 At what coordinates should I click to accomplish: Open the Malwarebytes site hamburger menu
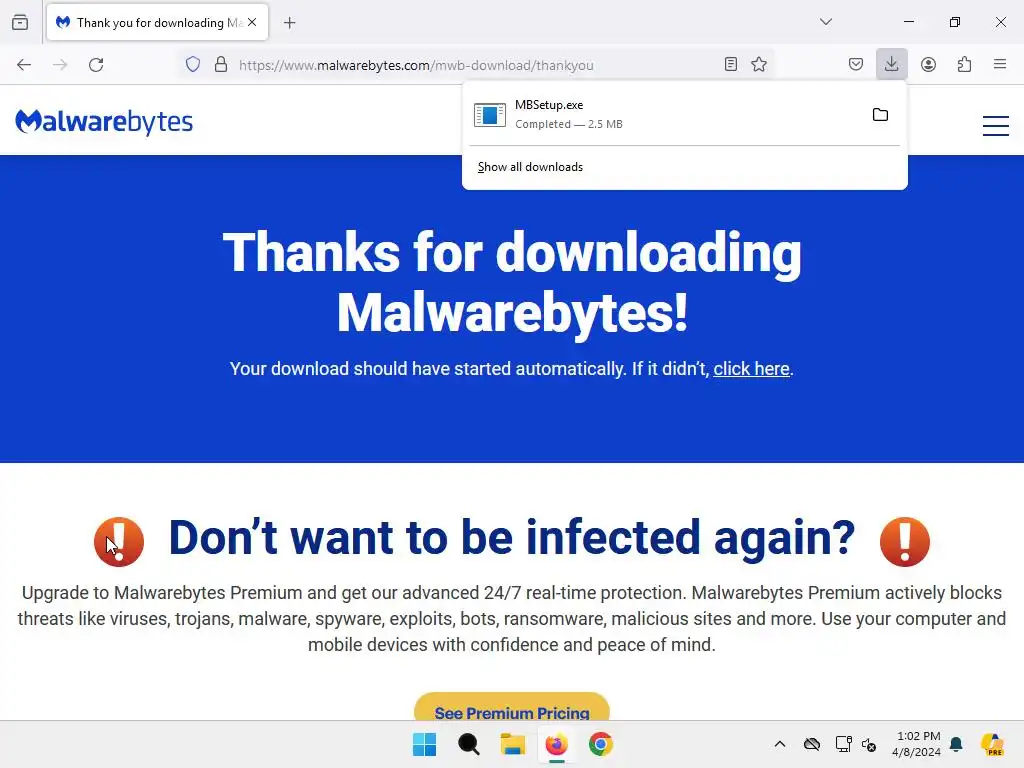[x=996, y=125]
